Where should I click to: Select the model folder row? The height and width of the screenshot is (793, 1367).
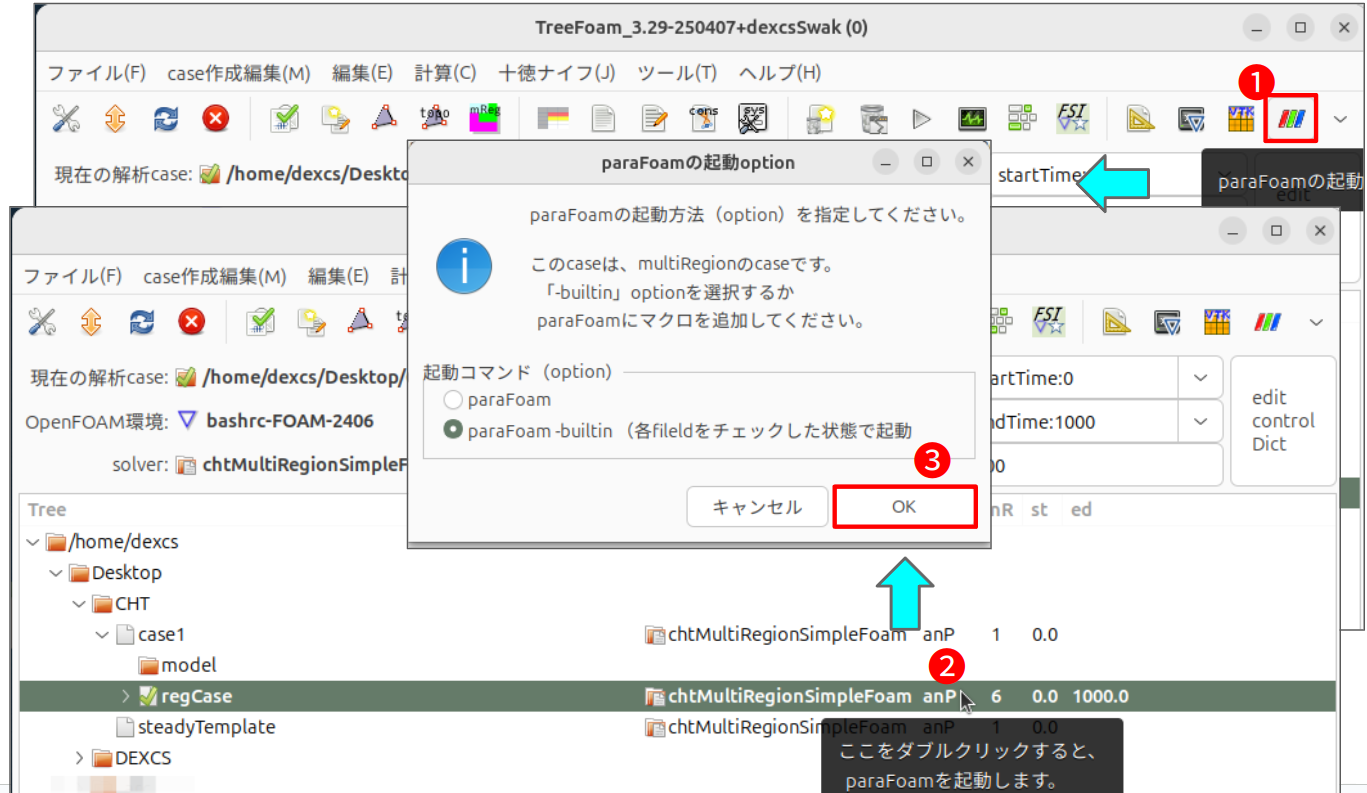coord(678,665)
